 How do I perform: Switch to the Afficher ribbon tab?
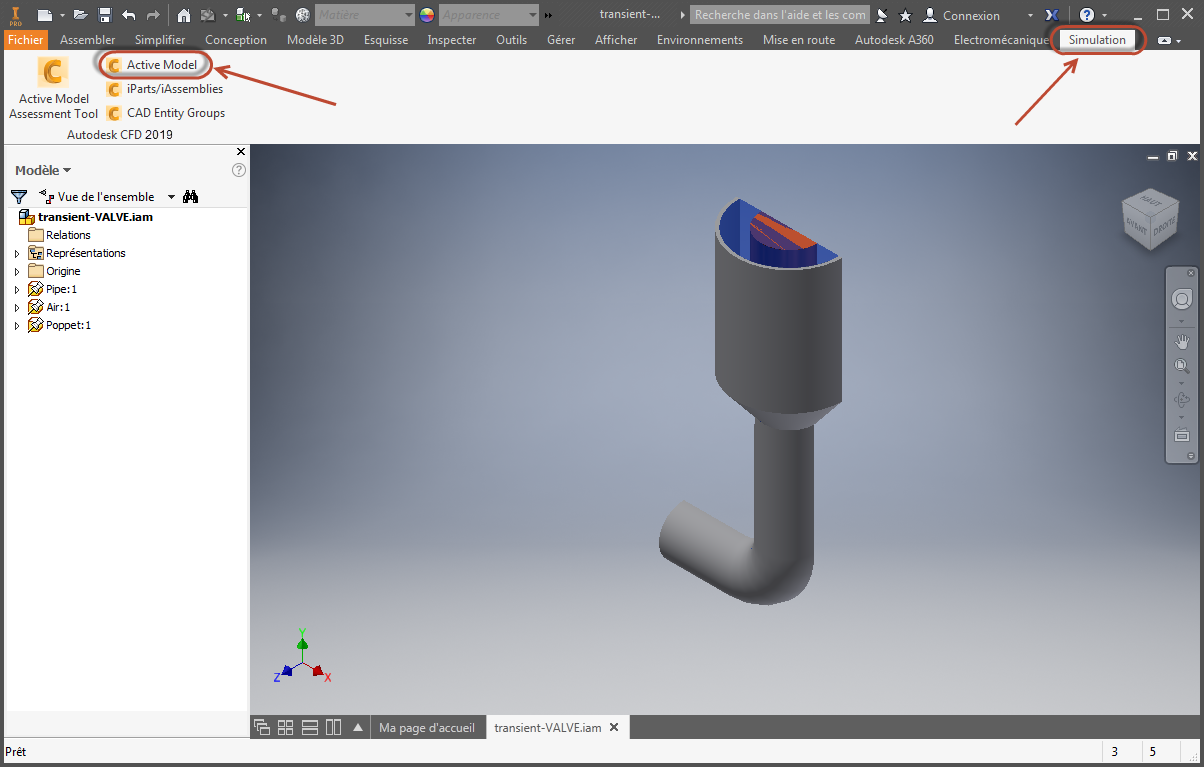(x=616, y=40)
